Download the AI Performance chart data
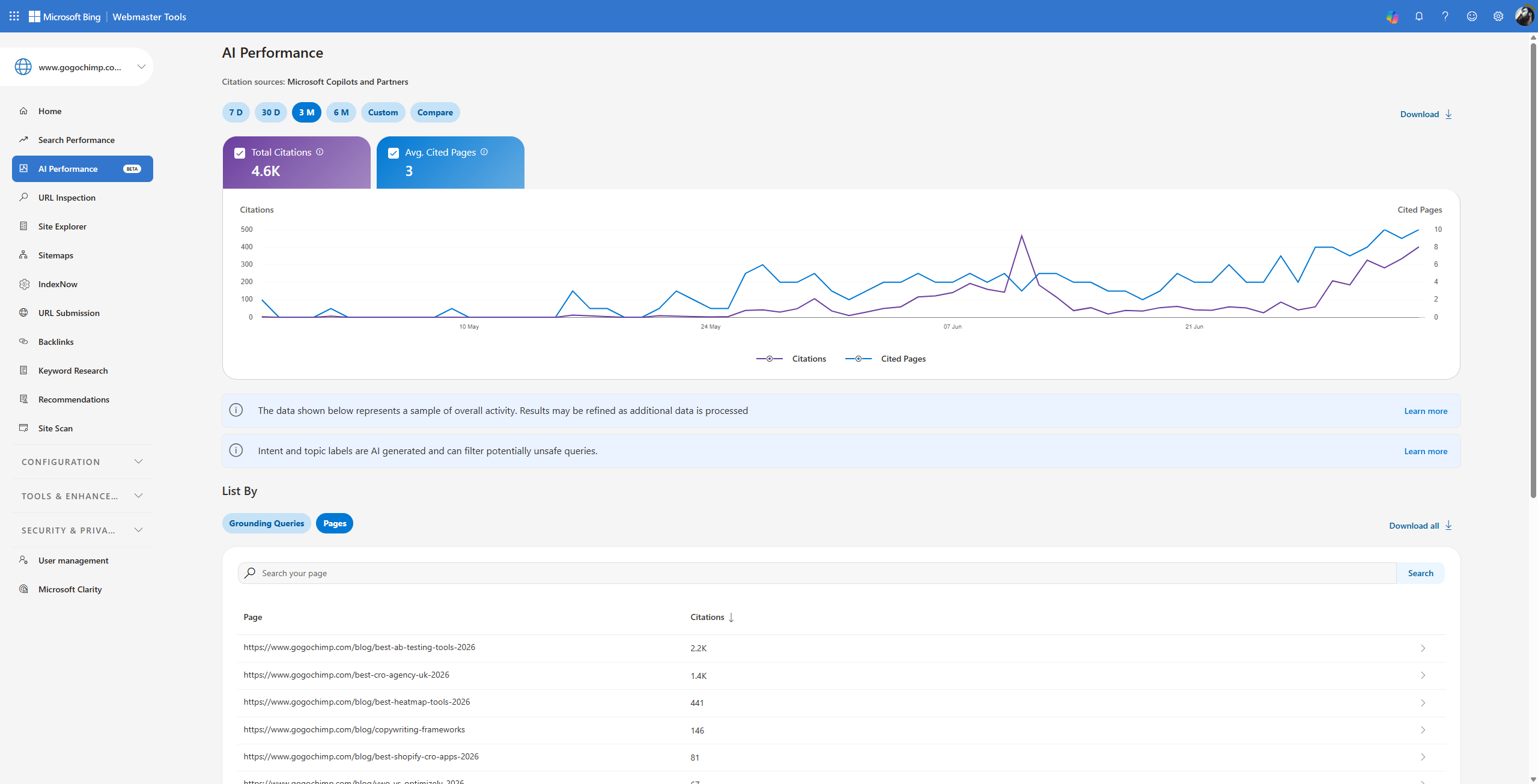Screen dimensions: 1538x784 1426,114
